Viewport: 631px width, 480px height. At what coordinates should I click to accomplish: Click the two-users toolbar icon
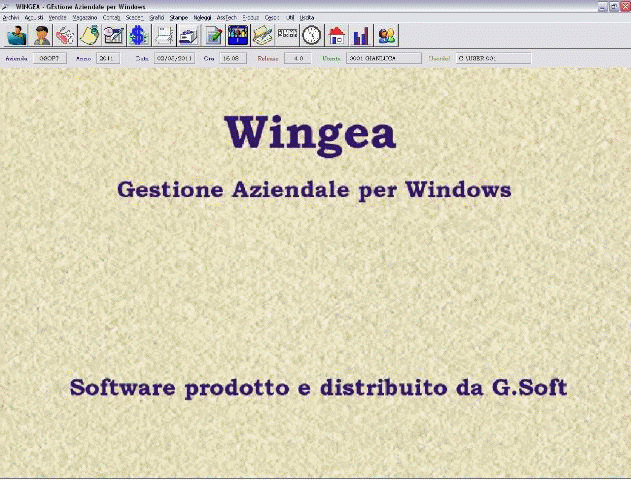coord(387,35)
